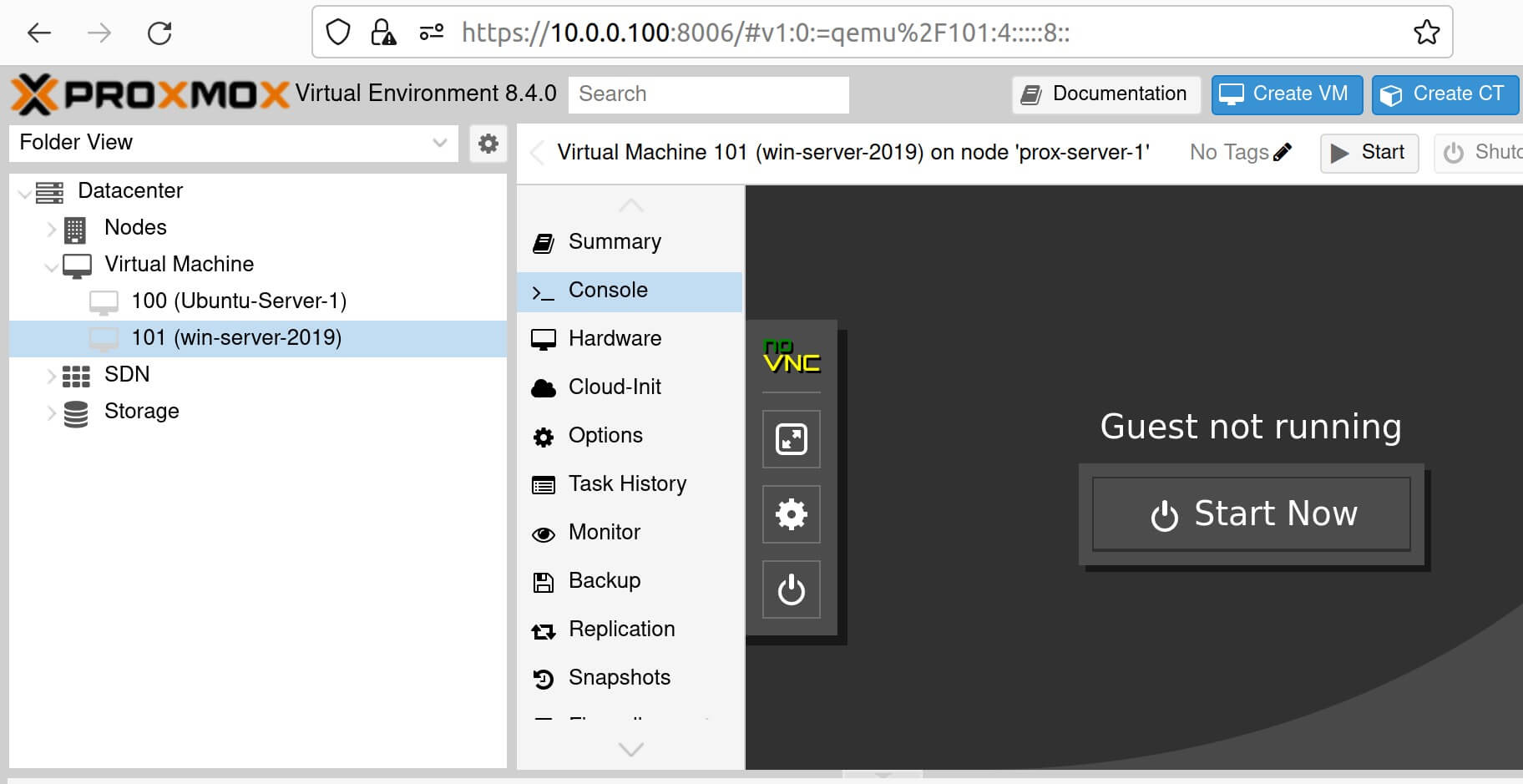Click the Start Now button
1523x784 pixels.
pyautogui.click(x=1251, y=514)
